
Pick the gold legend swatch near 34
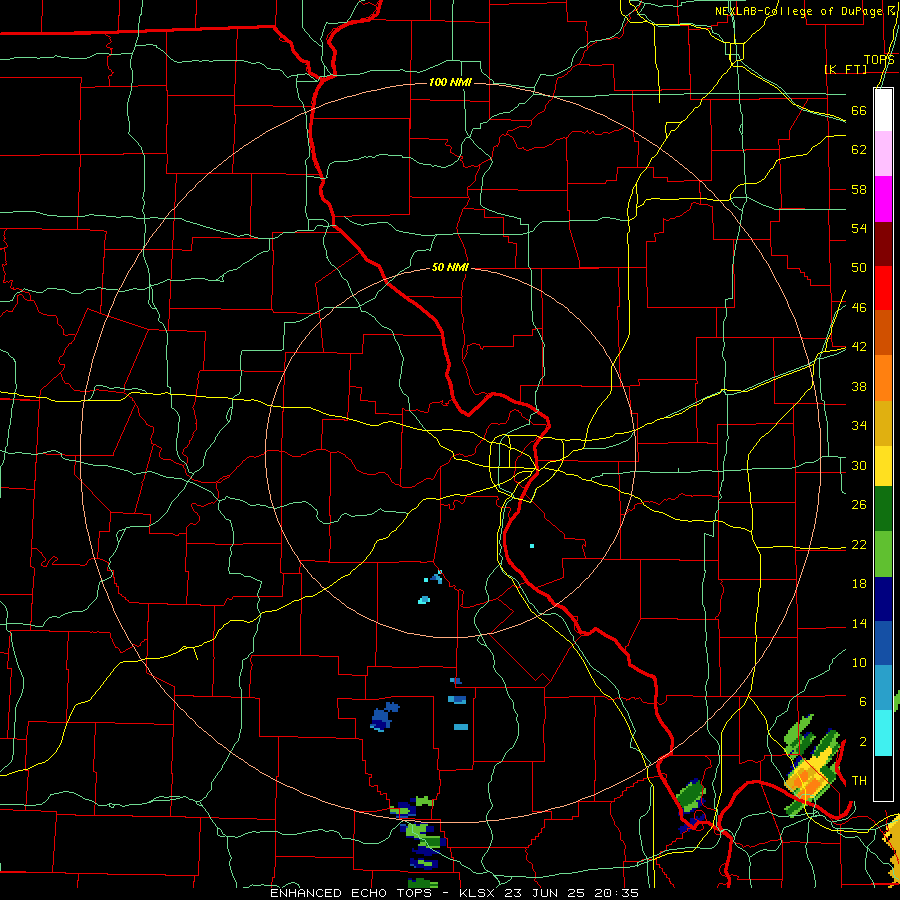pos(883,423)
